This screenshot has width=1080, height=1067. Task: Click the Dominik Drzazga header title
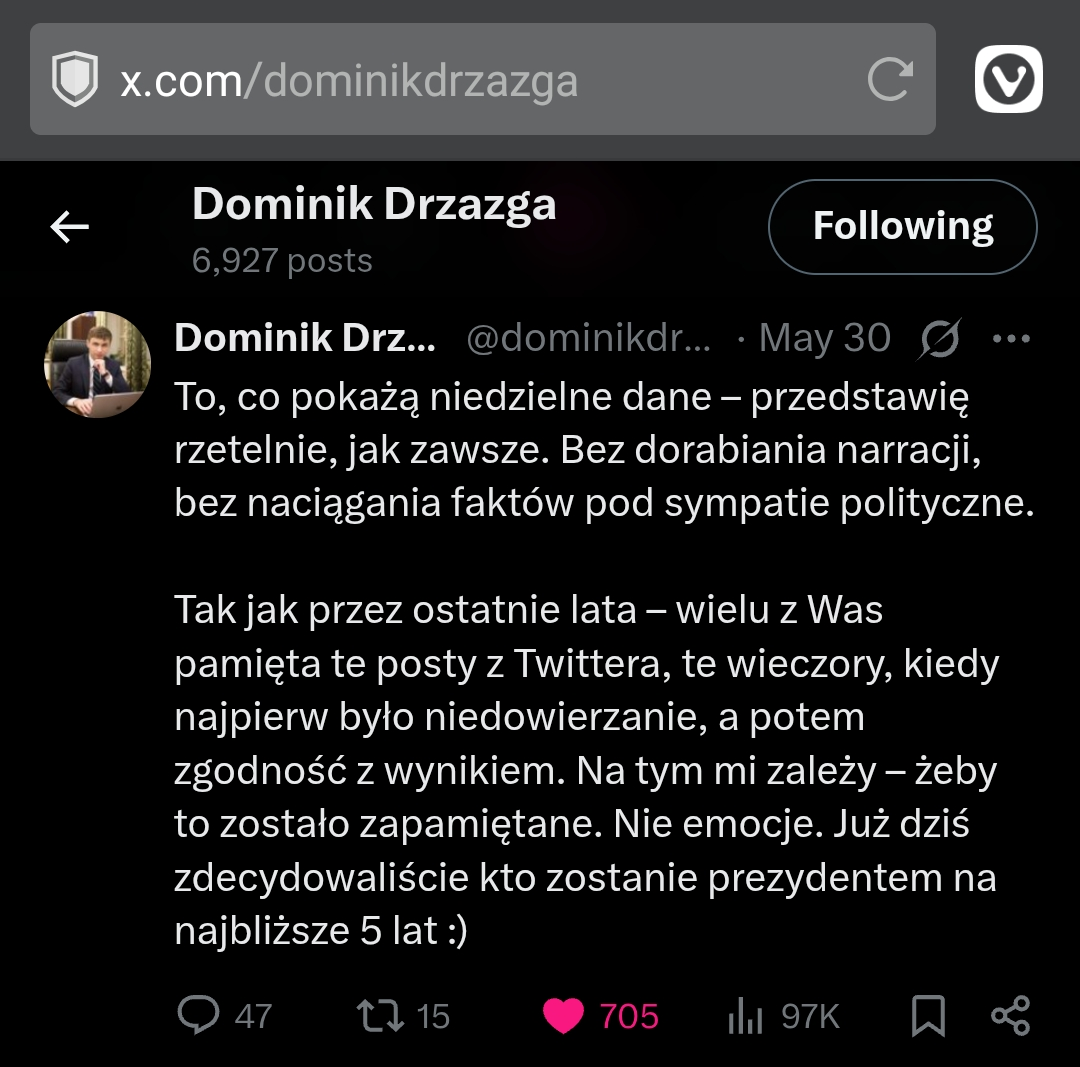click(x=374, y=204)
